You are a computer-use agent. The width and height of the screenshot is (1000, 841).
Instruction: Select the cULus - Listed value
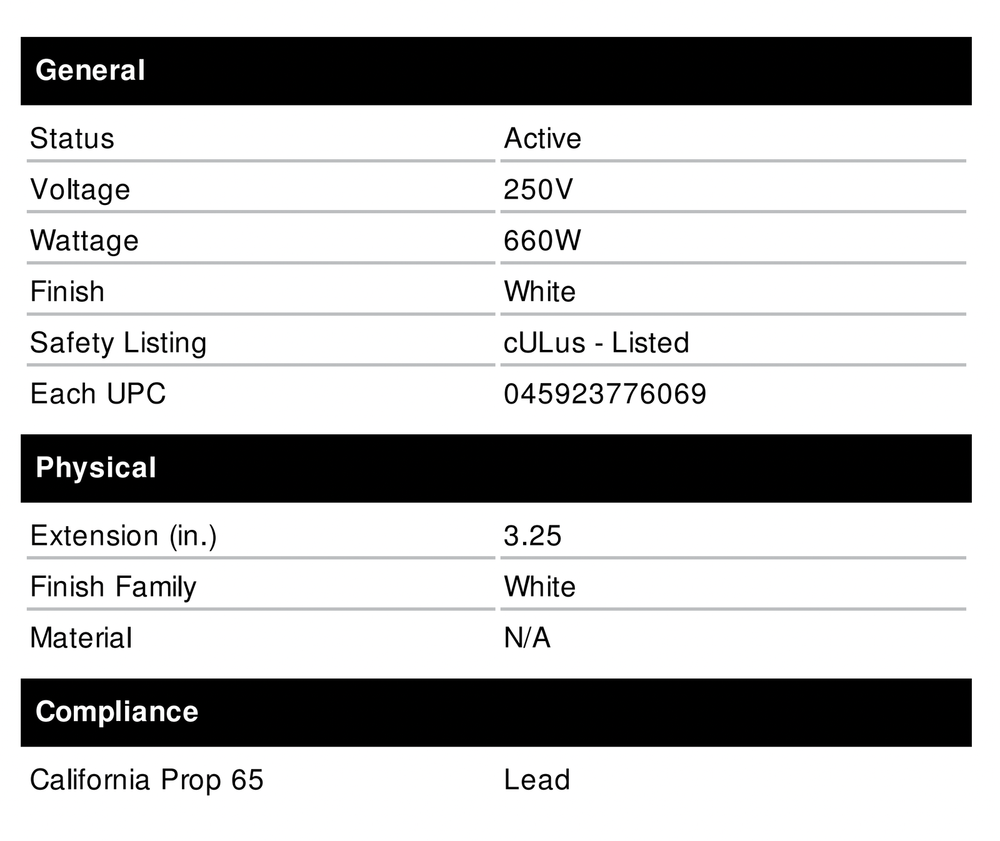click(x=596, y=343)
